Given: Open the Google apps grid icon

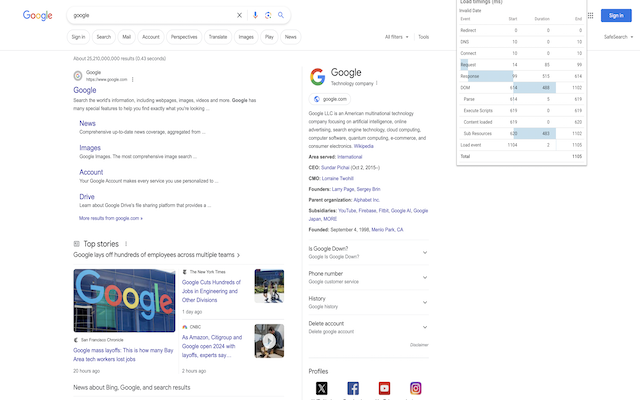Looking at the screenshot, I should 590,16.
